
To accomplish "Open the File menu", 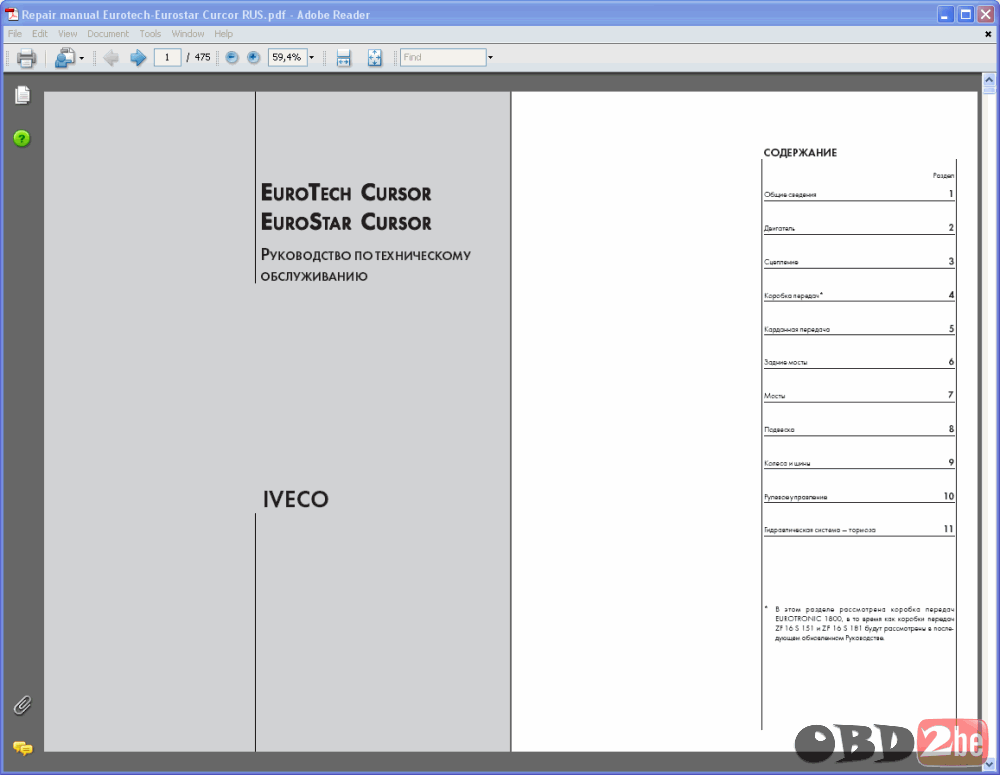I will click(15, 34).
